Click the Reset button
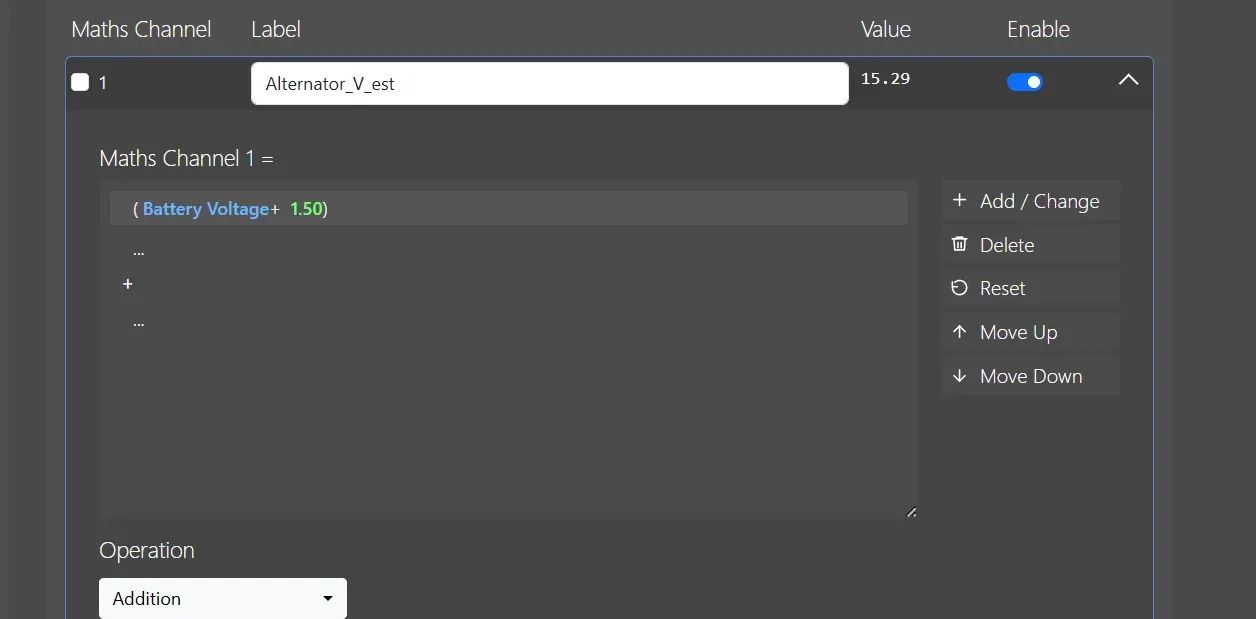Image resolution: width=1256 pixels, height=619 pixels. (x=1030, y=288)
